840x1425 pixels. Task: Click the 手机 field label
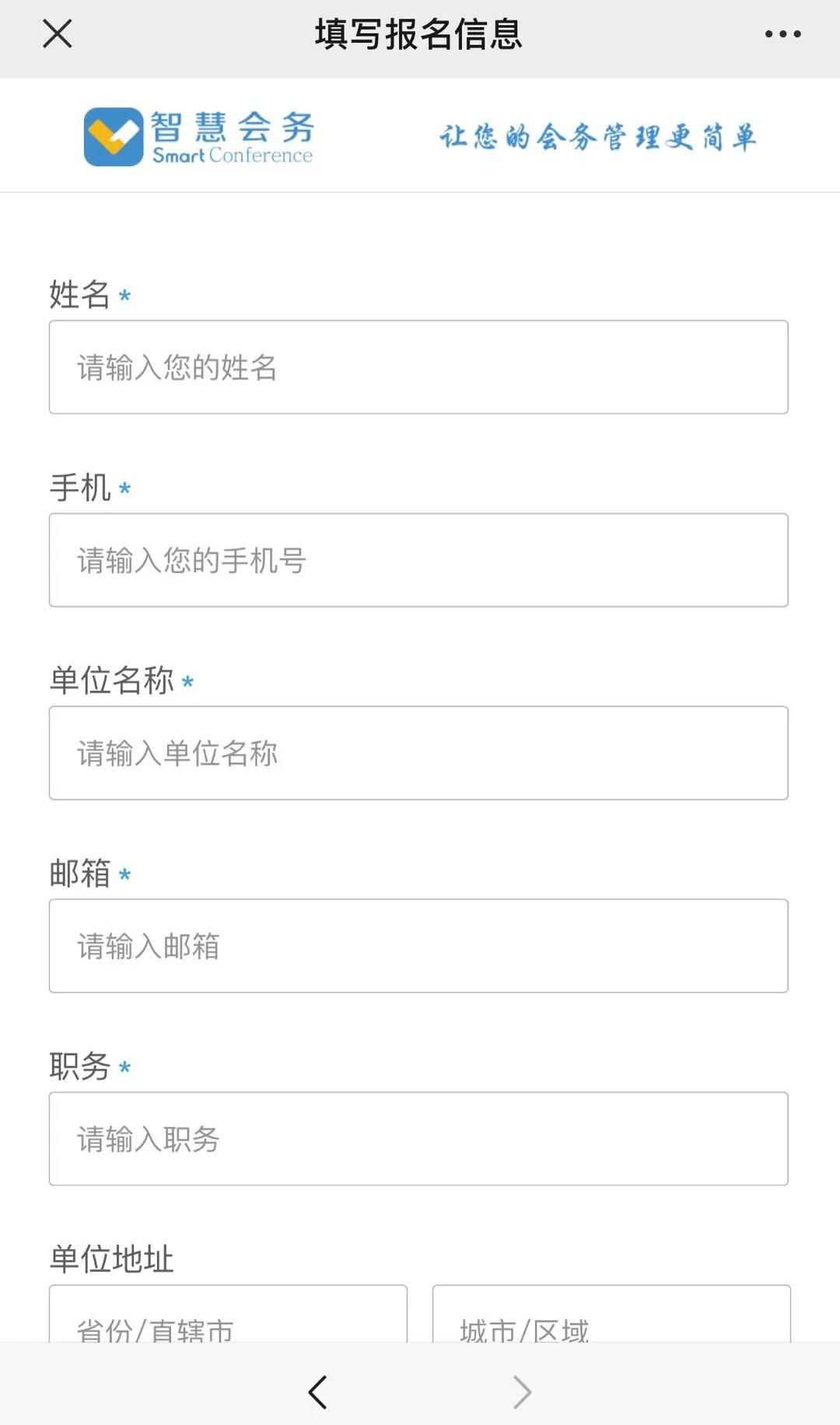click(x=79, y=488)
